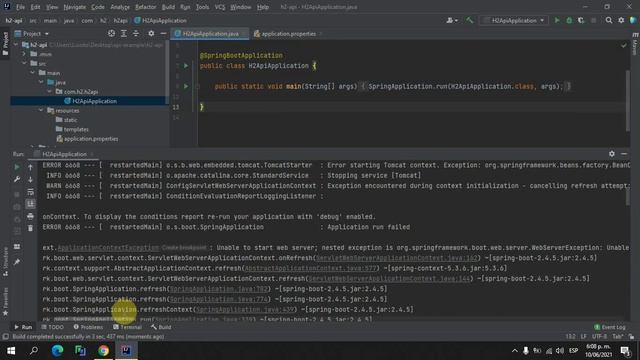Screen dimensions: 640x360
Task: Hide the Project tool window
Action: click(x=163, y=33)
